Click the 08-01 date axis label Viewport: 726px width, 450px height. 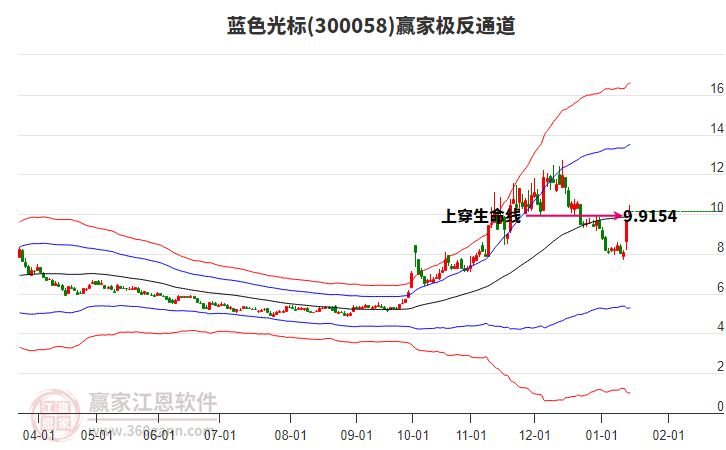click(290, 435)
